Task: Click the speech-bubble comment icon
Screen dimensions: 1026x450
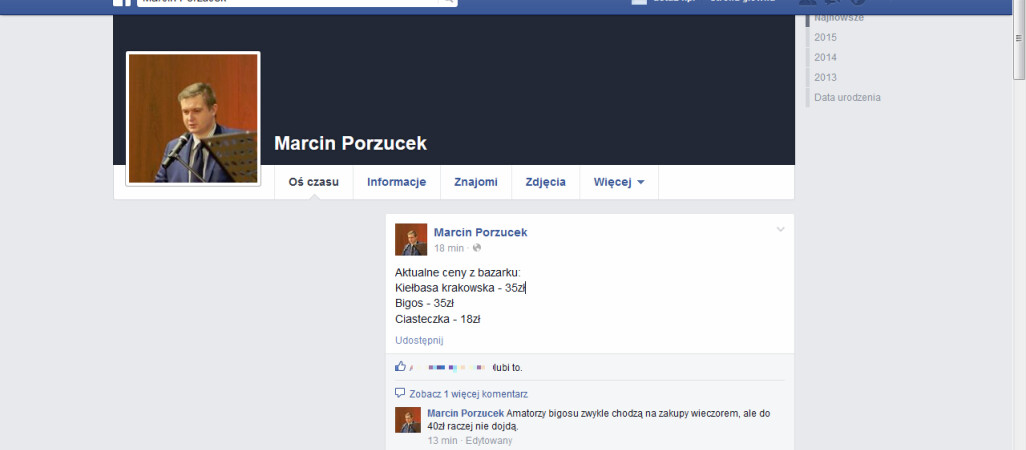Action: [400, 393]
